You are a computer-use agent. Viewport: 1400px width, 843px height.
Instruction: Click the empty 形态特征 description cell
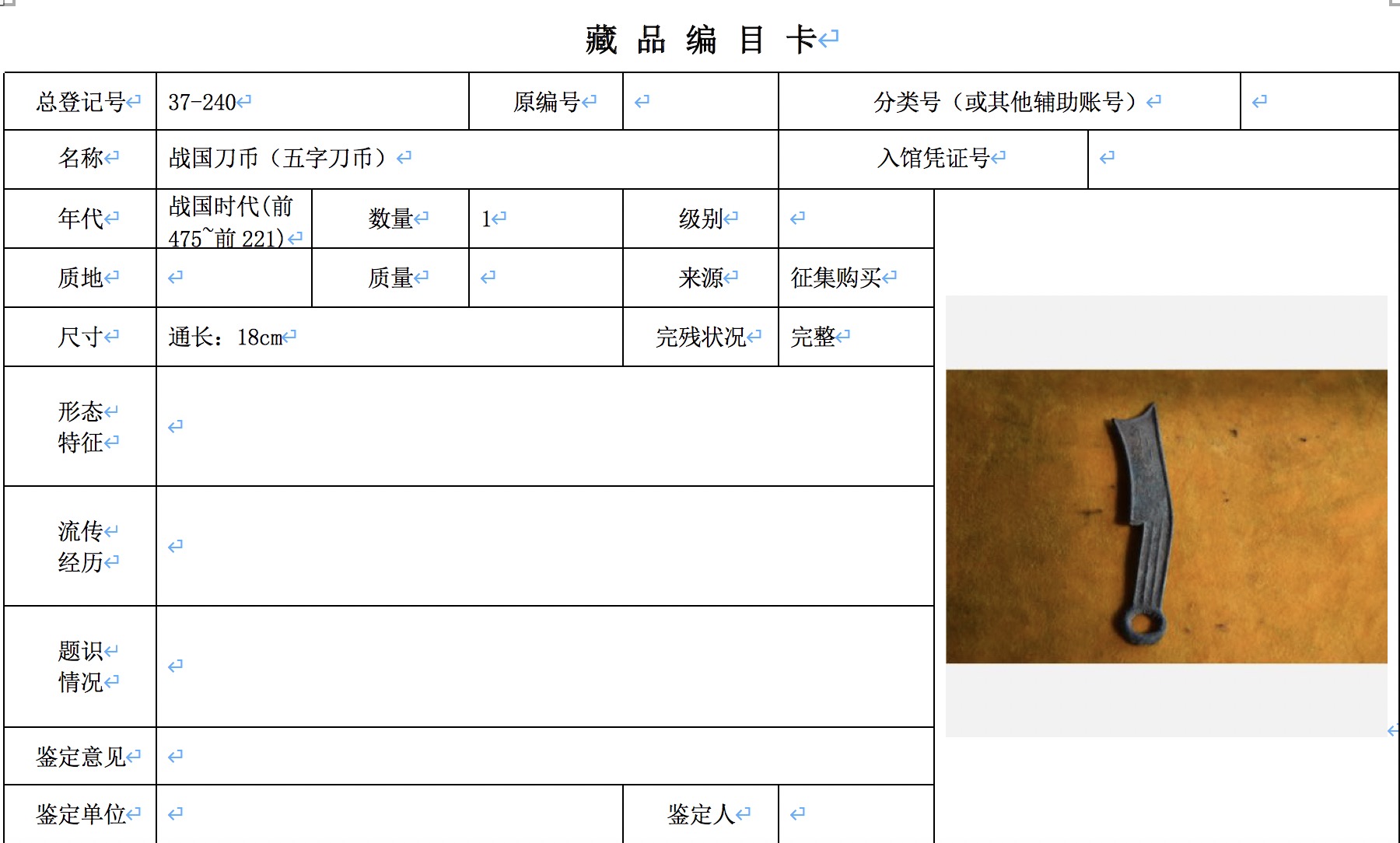tap(545, 427)
